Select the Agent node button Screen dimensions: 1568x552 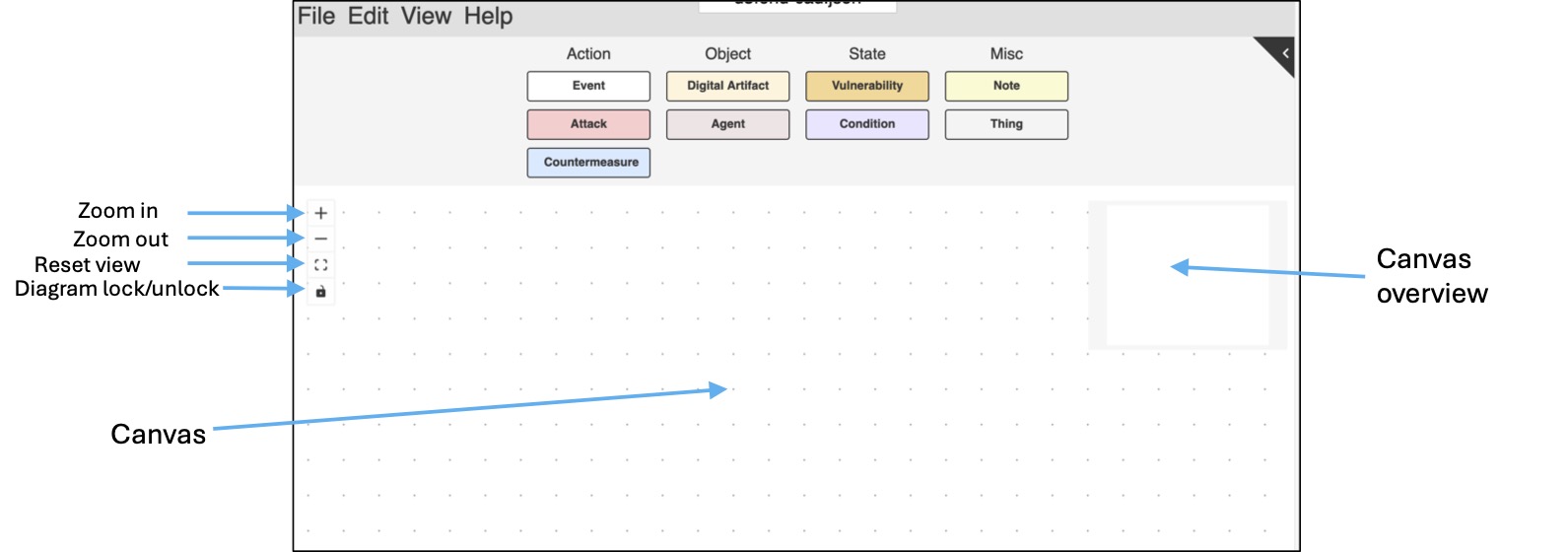click(x=727, y=124)
